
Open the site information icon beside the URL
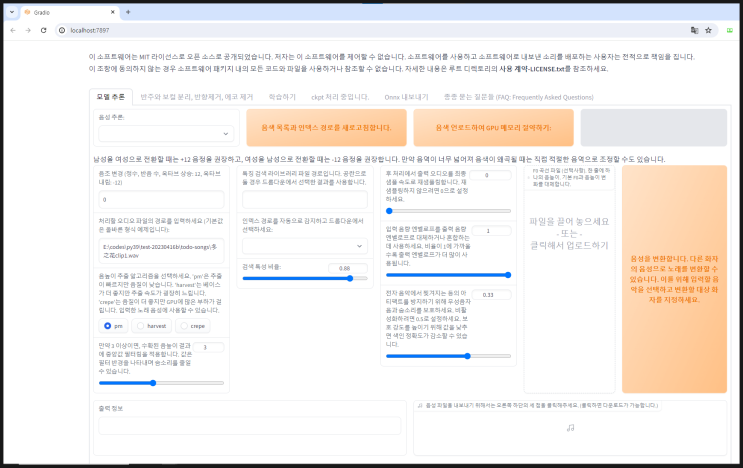tap(62, 30)
